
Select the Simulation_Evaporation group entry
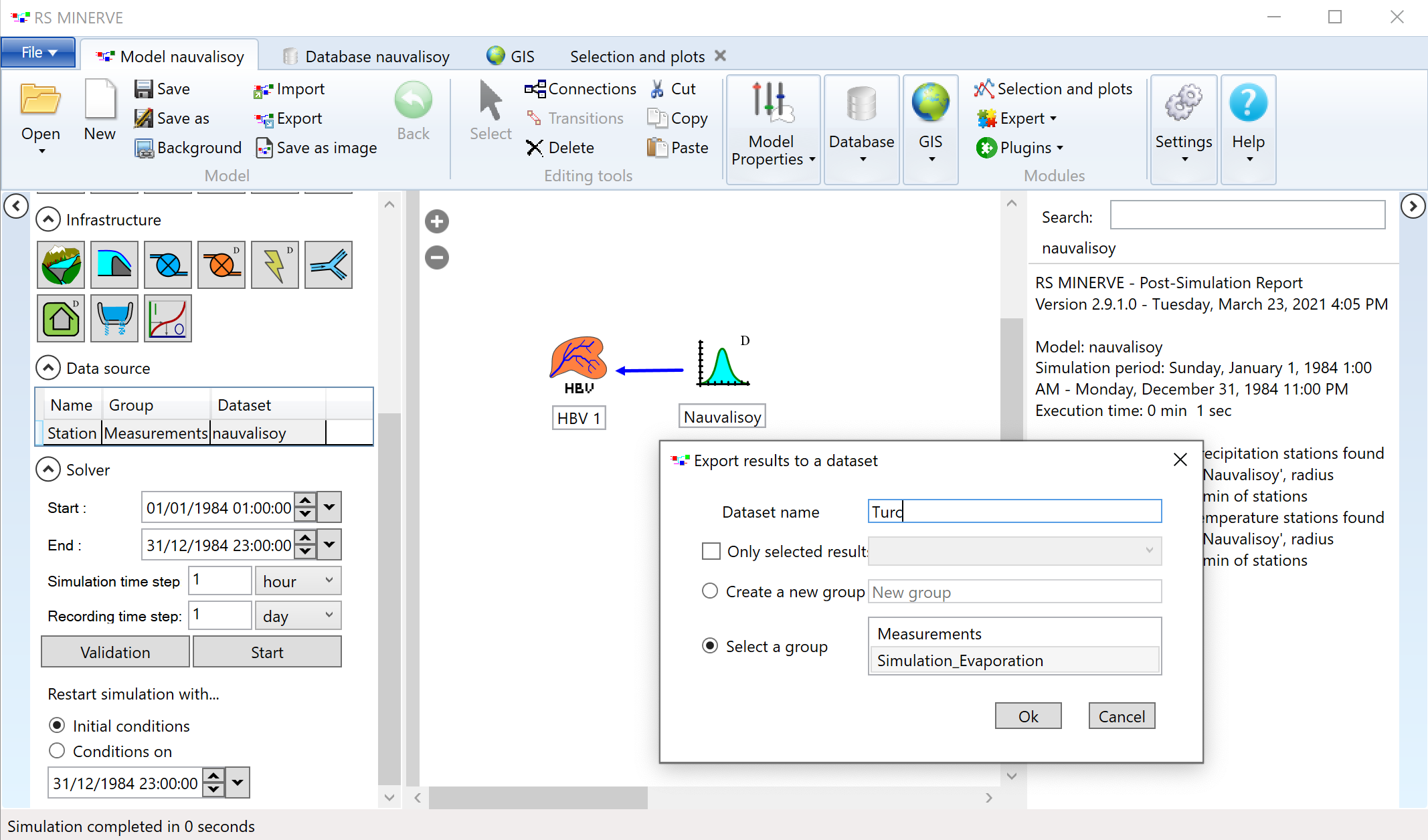tap(1012, 660)
